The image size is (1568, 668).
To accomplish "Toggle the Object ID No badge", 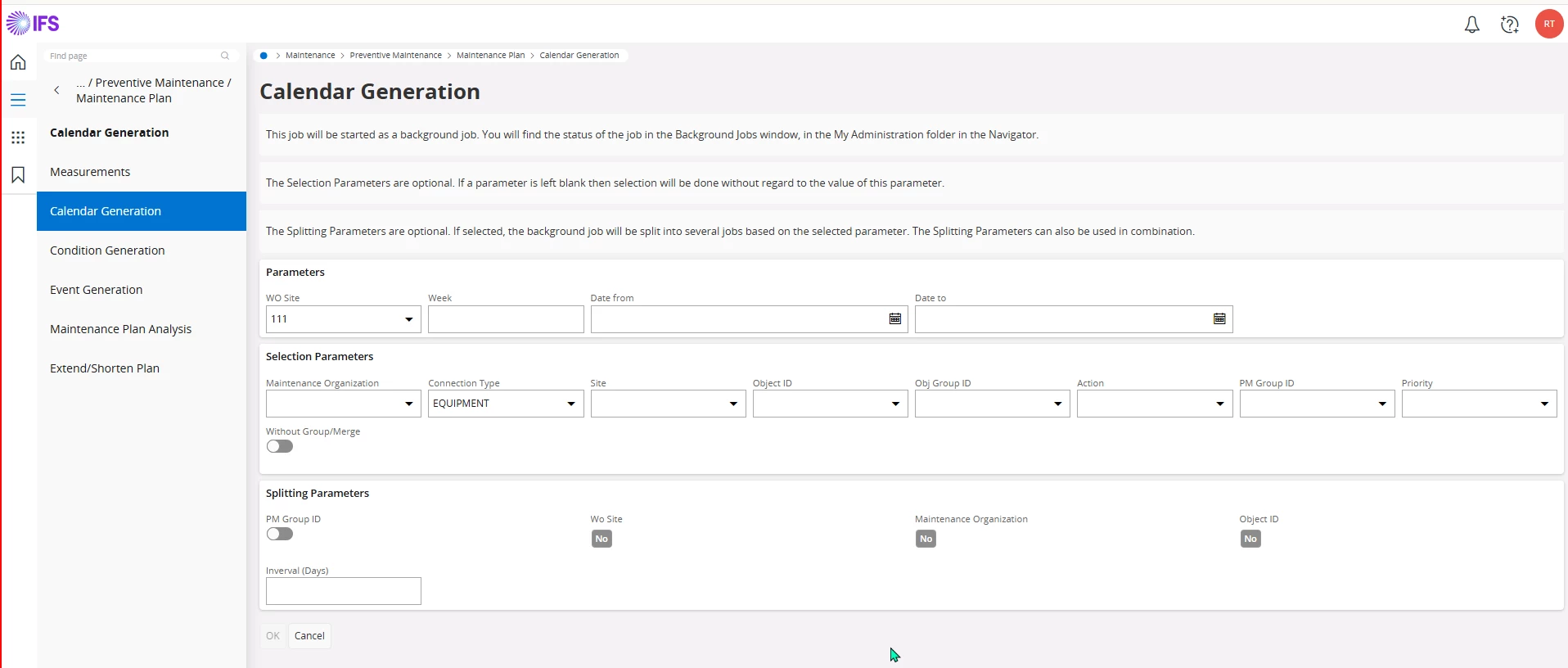I will coord(1250,539).
